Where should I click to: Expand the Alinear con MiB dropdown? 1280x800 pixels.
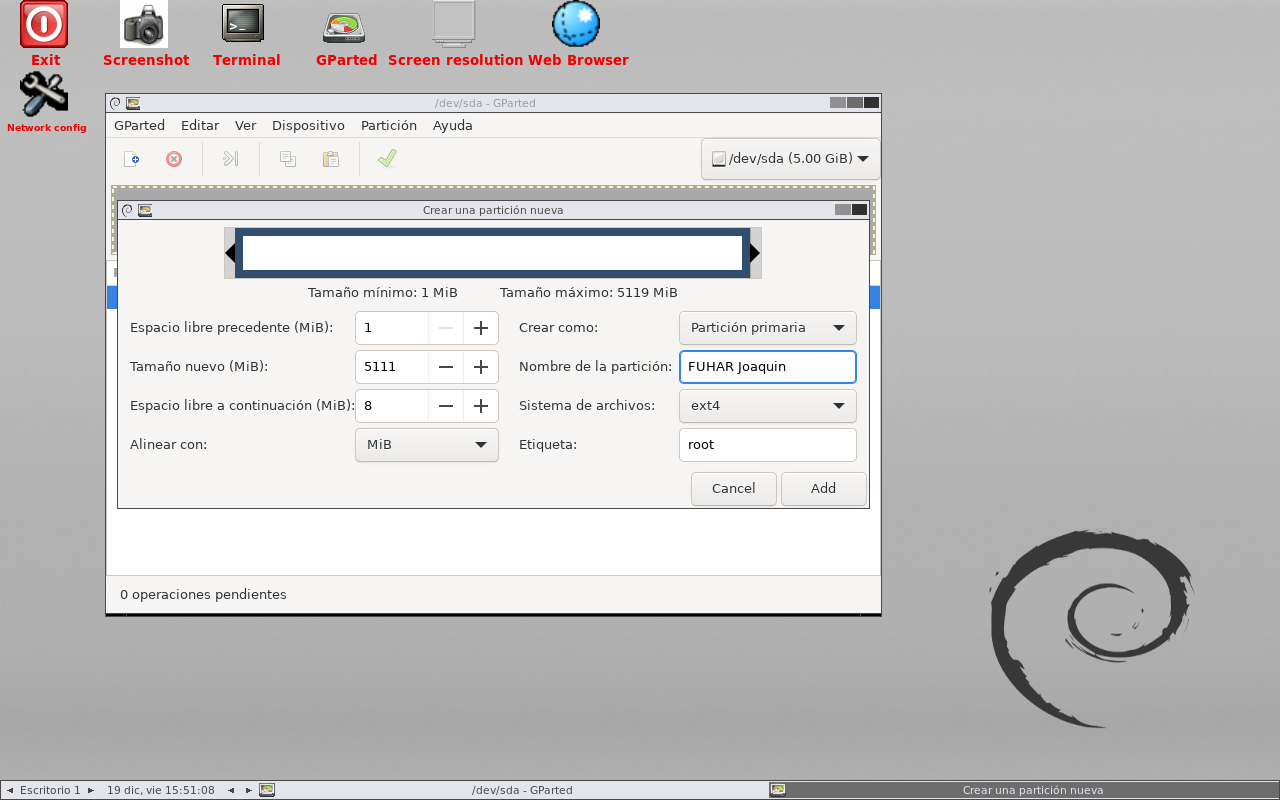[426, 445]
